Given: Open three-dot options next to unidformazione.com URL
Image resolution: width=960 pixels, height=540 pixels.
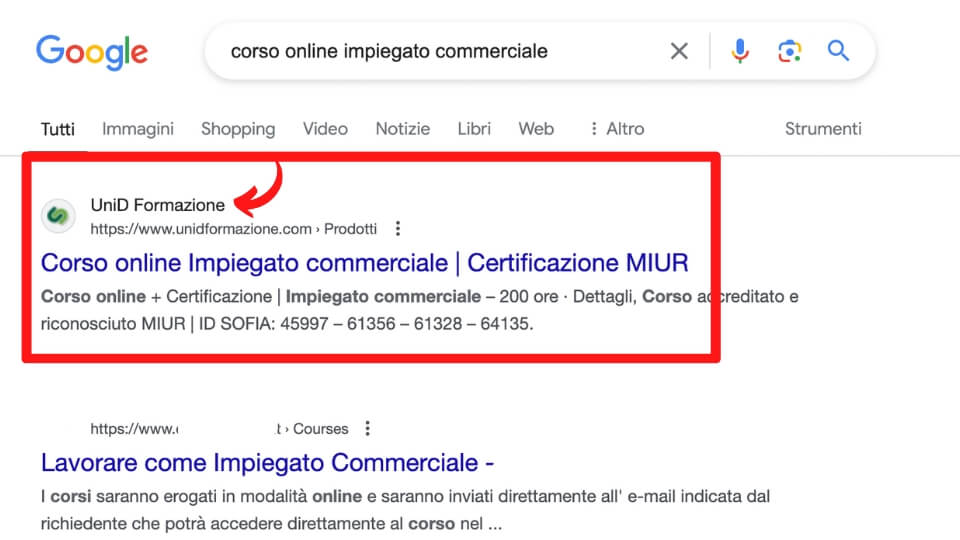Looking at the screenshot, I should coord(398,229).
